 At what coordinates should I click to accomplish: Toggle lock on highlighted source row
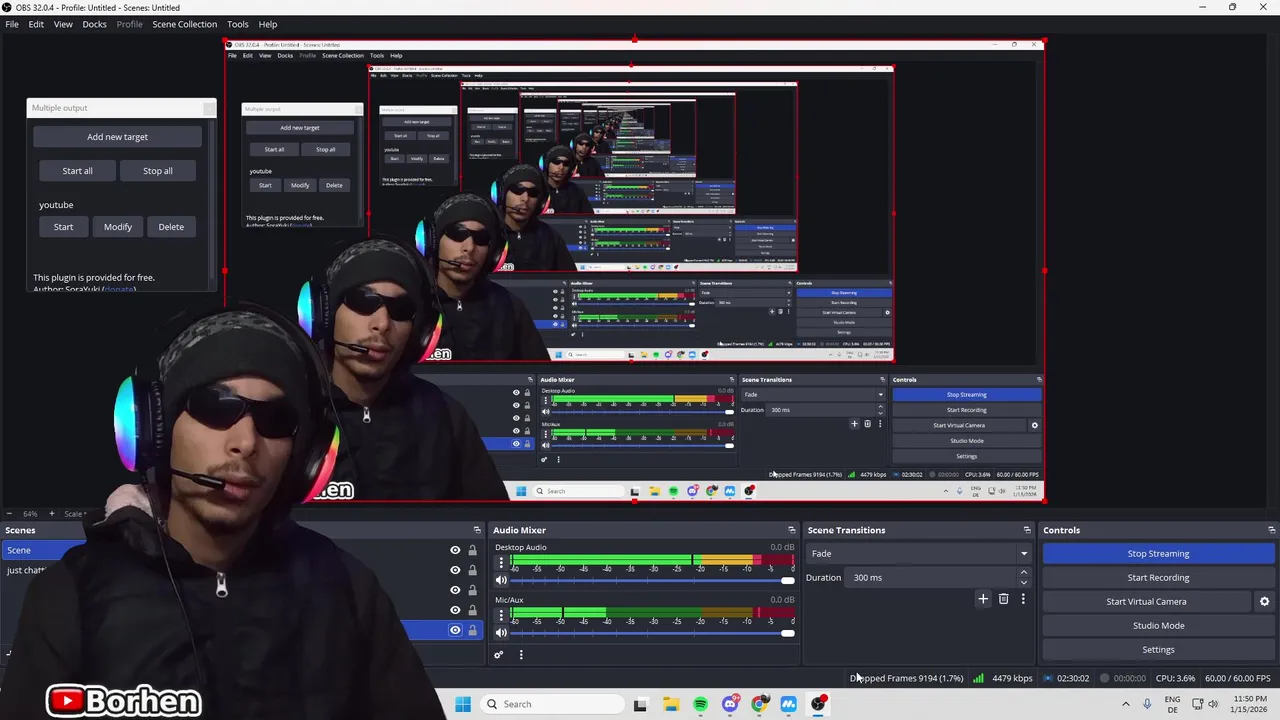pos(472,630)
